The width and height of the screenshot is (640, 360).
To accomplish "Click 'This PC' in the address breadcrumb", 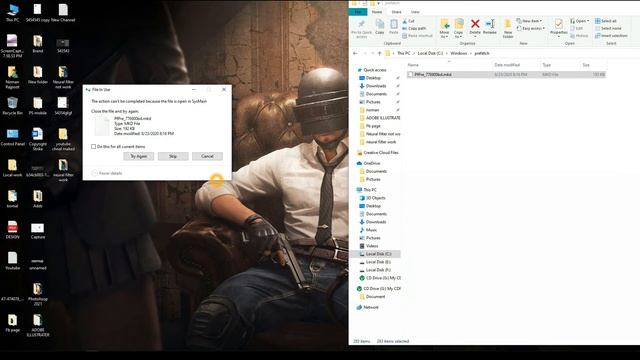I will pyautogui.click(x=404, y=53).
